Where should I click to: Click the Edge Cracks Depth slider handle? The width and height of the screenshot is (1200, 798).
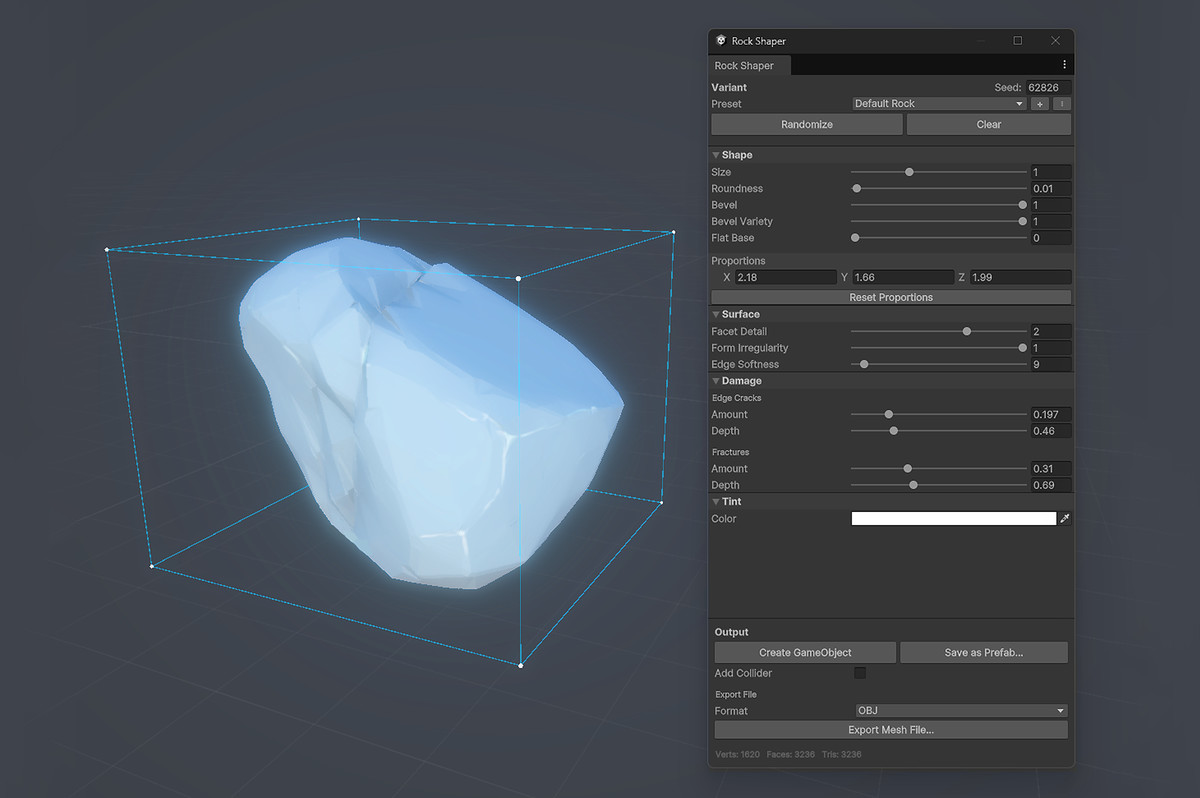[x=893, y=431]
